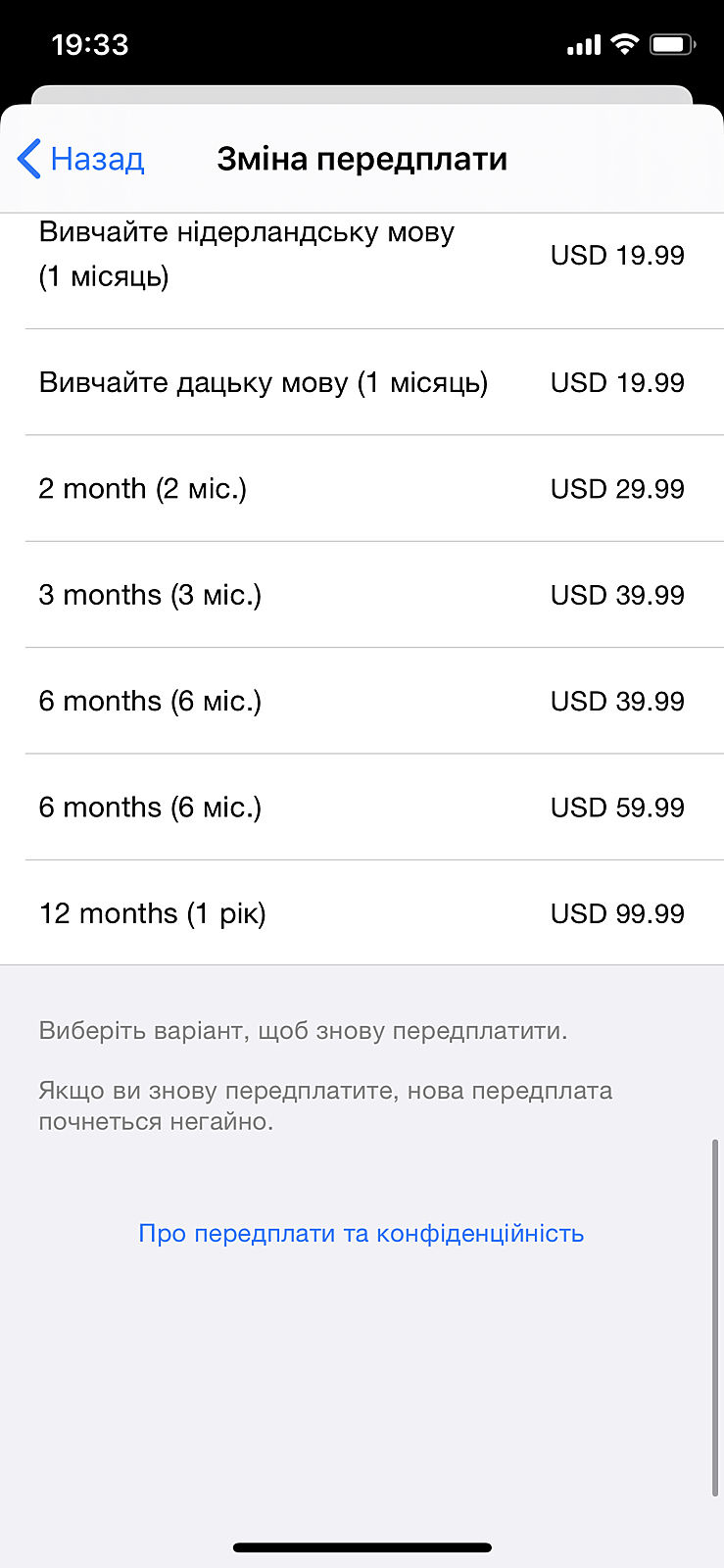724x1568 pixels.
Task: Pick the 3 months USD 39.99 option
Action: (x=362, y=595)
